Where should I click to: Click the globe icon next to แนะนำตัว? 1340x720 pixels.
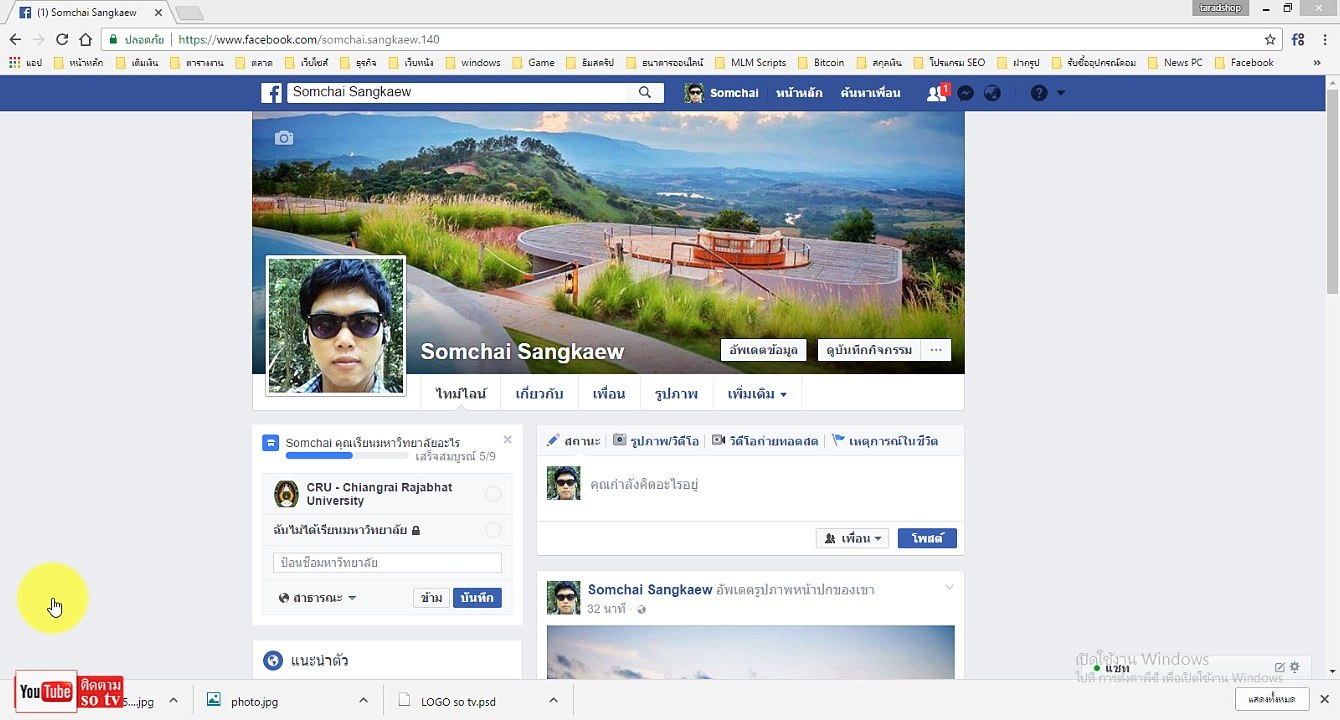click(272, 661)
